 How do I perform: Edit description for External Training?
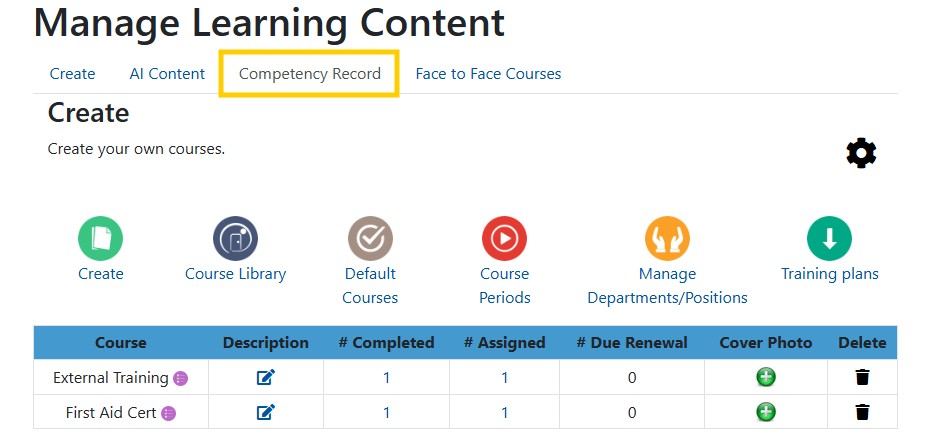point(266,377)
